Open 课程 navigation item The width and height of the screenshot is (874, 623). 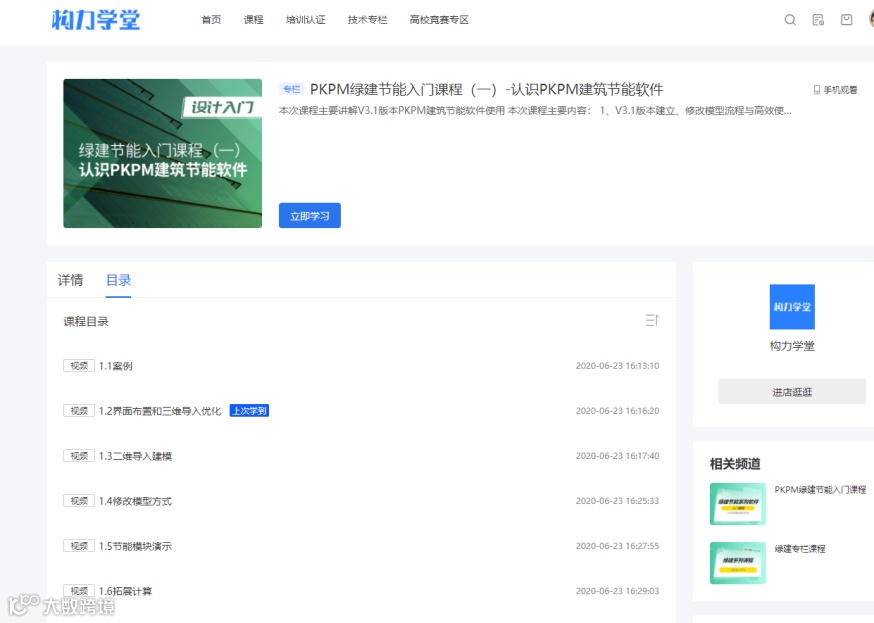[253, 20]
